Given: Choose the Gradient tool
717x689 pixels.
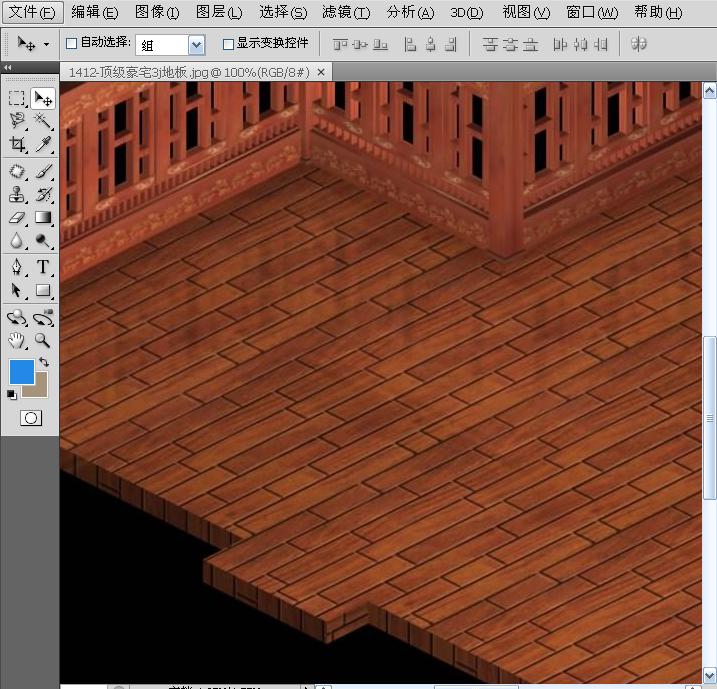Looking at the screenshot, I should tap(43, 218).
